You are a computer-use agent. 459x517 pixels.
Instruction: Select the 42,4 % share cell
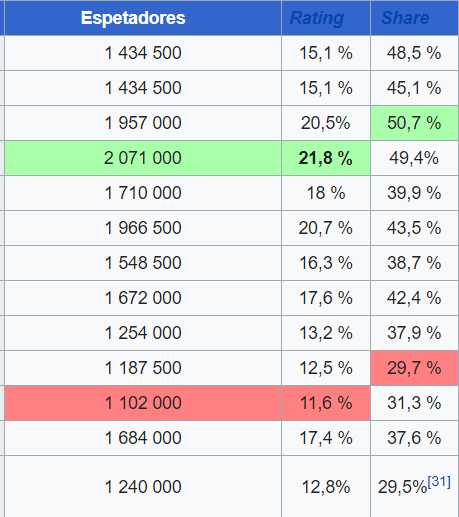(x=415, y=298)
